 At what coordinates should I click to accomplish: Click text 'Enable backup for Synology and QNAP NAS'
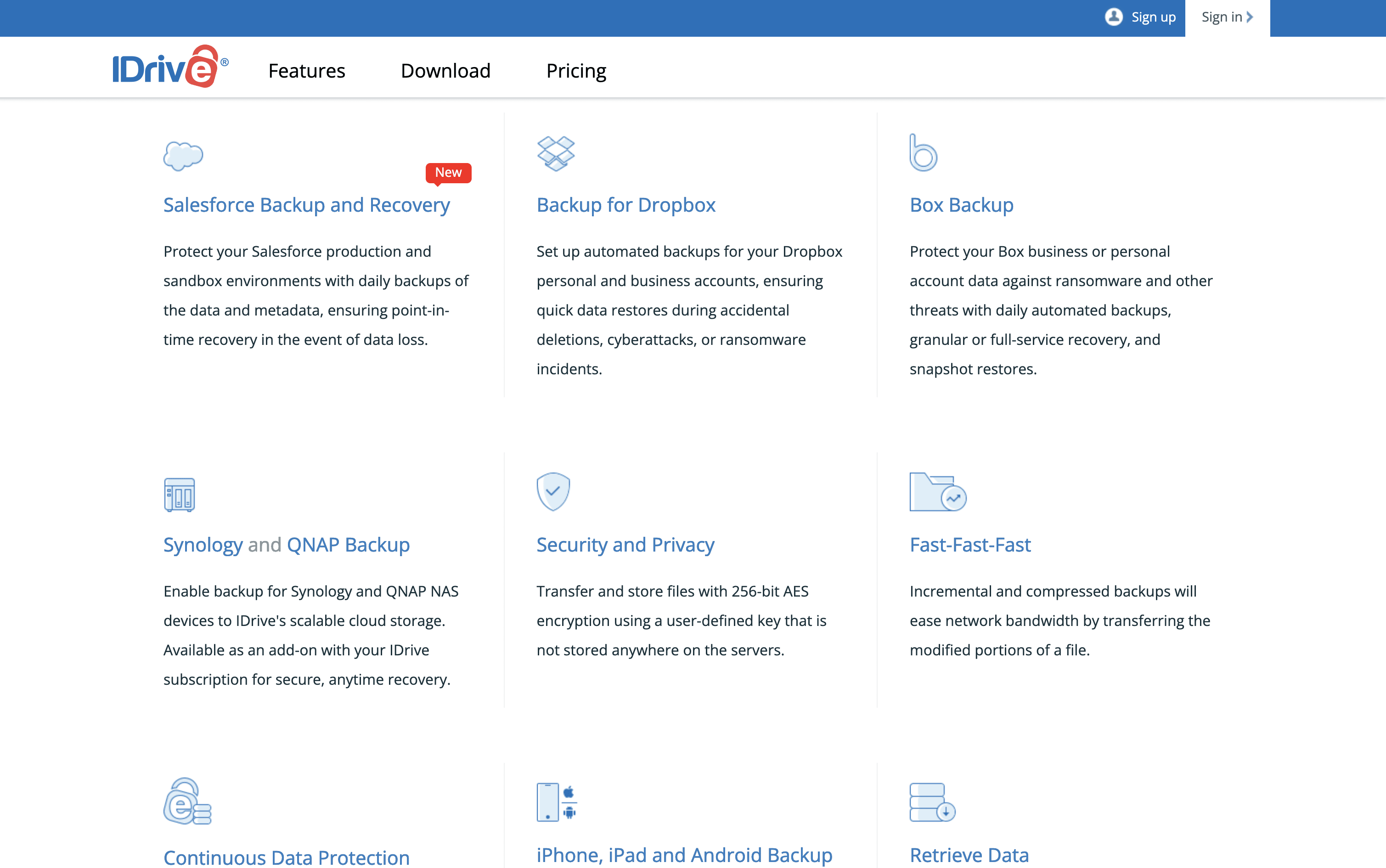tap(310, 592)
